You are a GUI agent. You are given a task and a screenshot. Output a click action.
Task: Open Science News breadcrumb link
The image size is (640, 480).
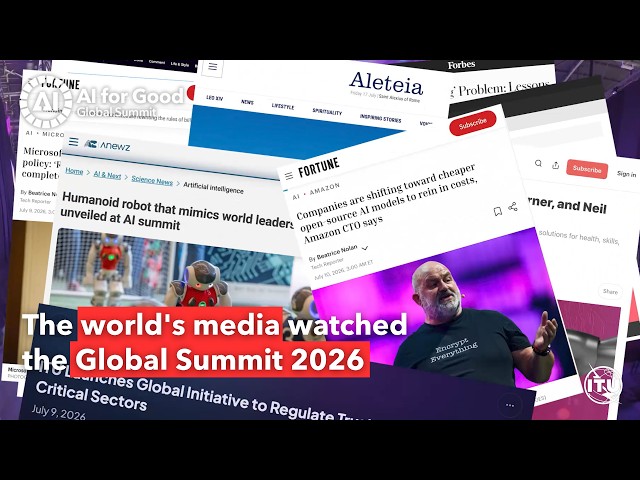pos(152,181)
